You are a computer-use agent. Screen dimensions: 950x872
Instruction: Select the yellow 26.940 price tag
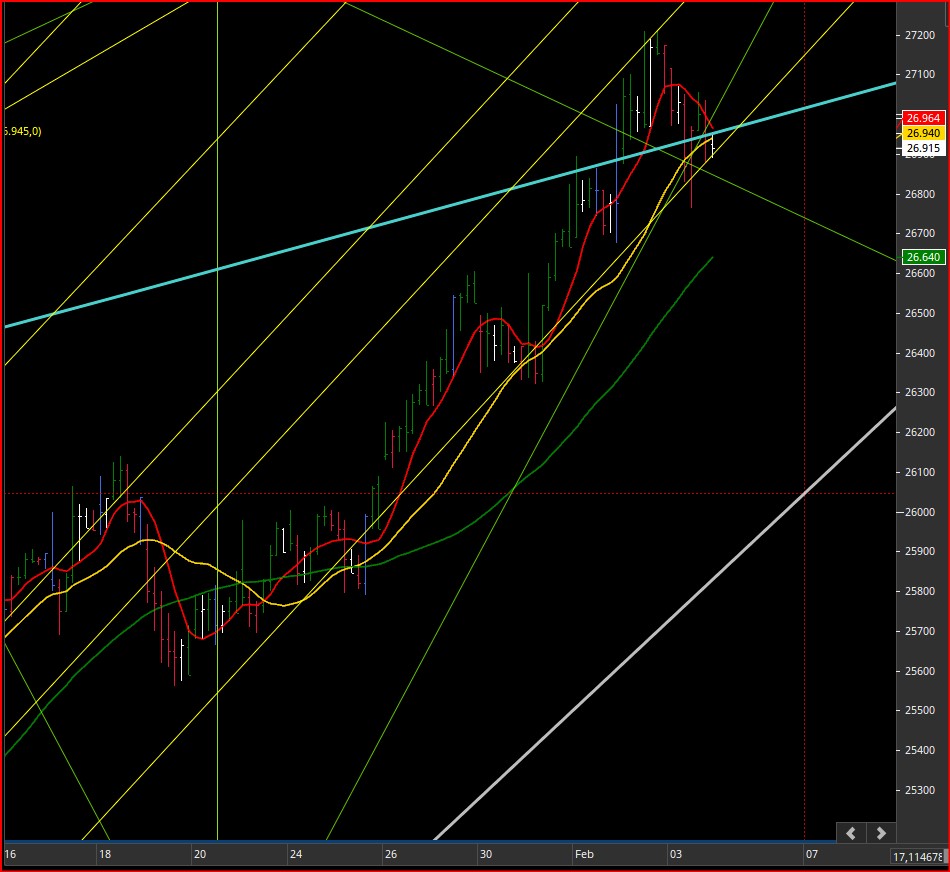click(923, 133)
